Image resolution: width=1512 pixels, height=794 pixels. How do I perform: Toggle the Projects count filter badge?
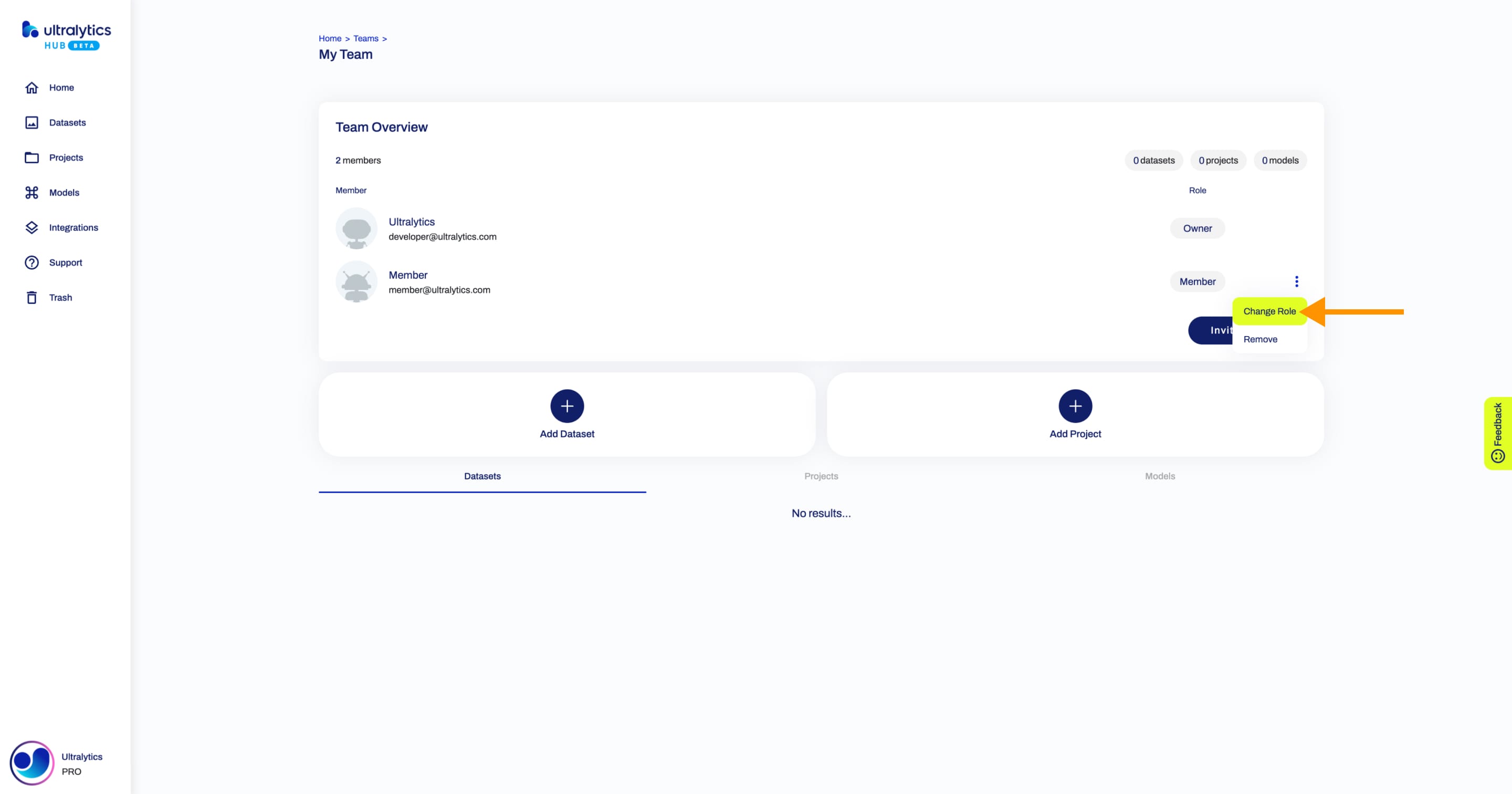click(x=1218, y=160)
